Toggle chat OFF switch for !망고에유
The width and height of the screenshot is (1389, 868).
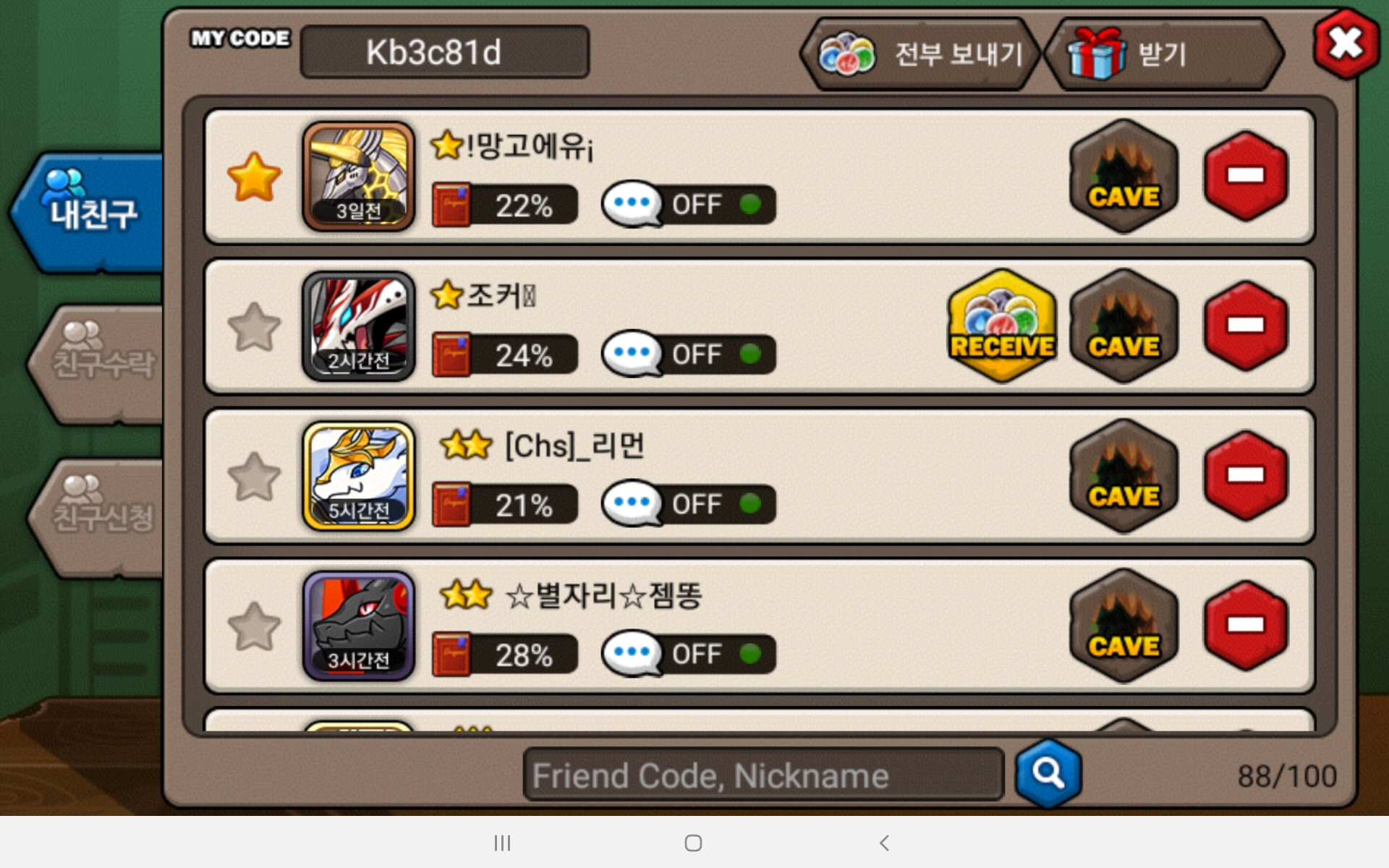click(x=689, y=205)
